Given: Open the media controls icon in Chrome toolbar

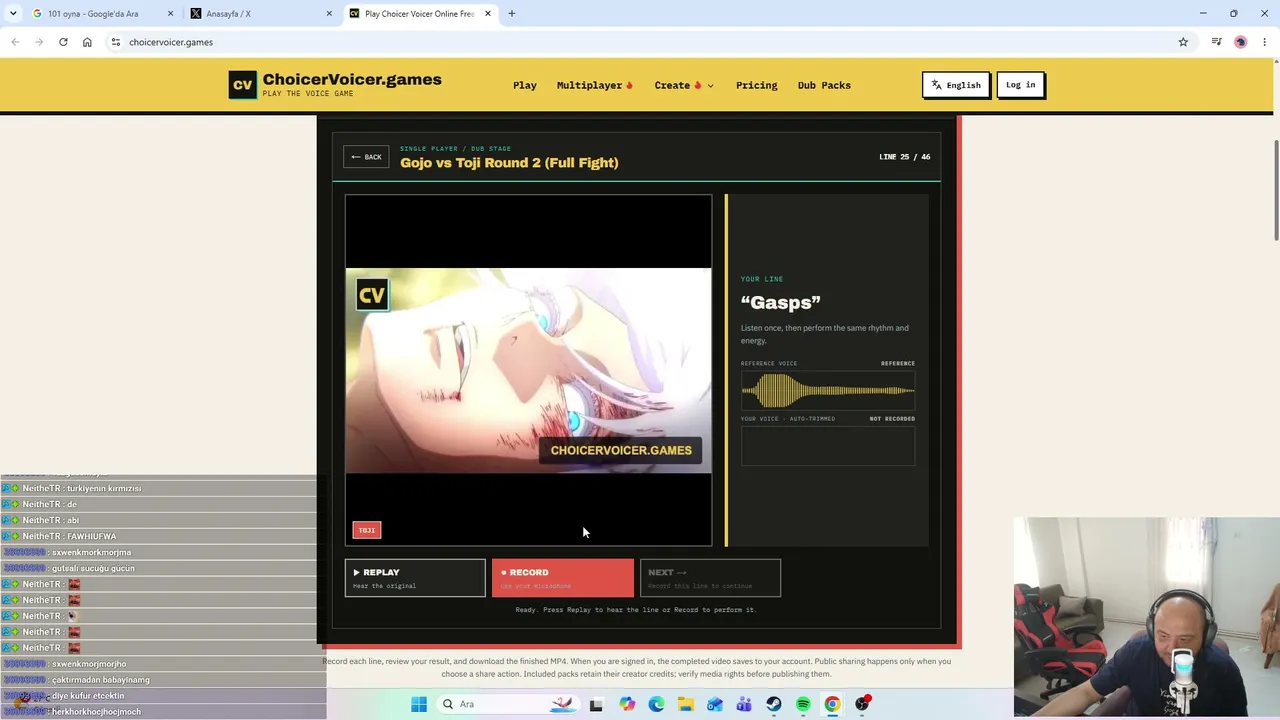Looking at the screenshot, I should pos(1216,42).
